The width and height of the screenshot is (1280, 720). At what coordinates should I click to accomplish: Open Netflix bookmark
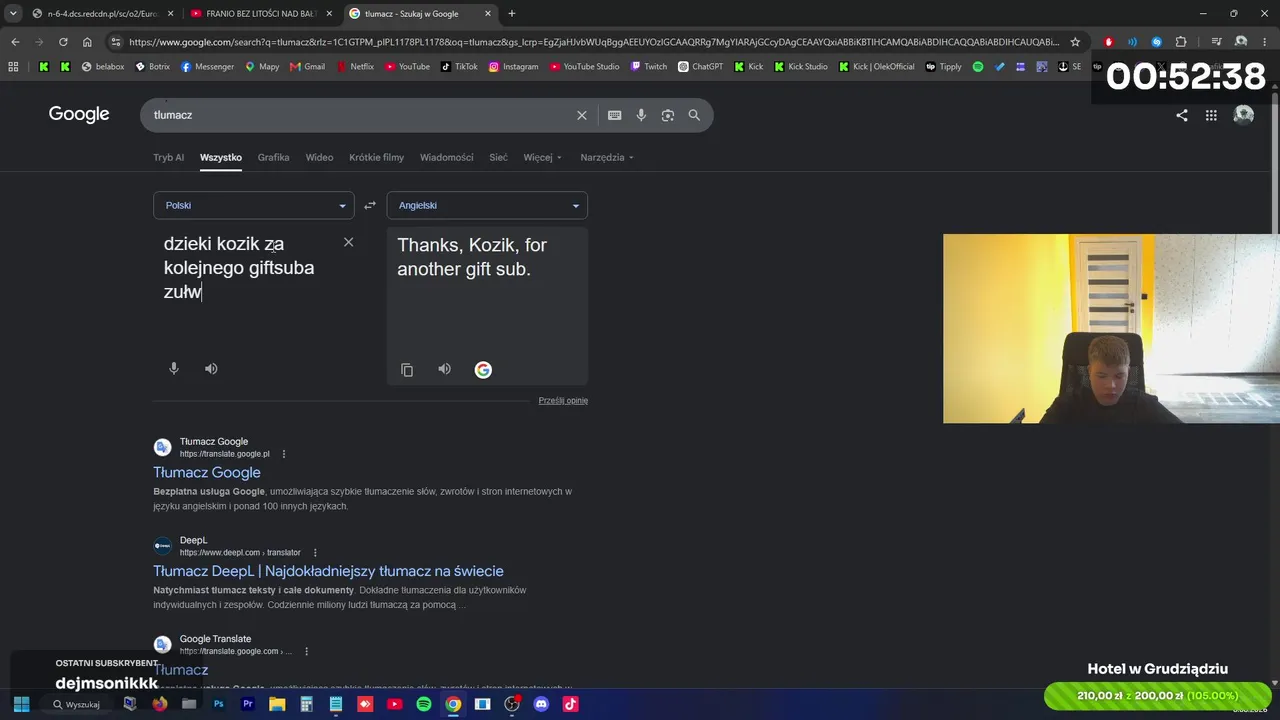point(355,67)
